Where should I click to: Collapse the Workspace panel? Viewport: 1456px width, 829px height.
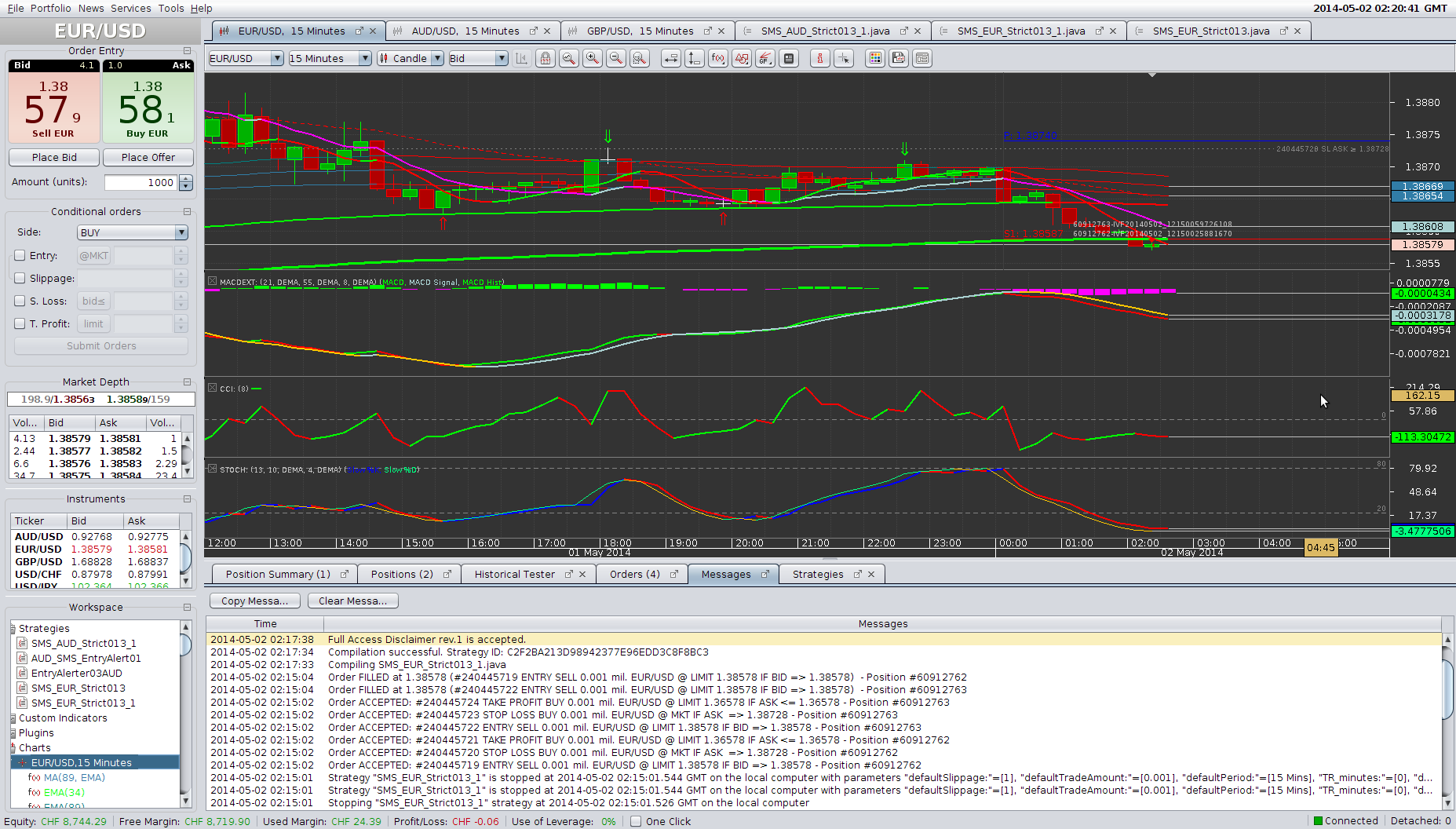click(x=187, y=607)
